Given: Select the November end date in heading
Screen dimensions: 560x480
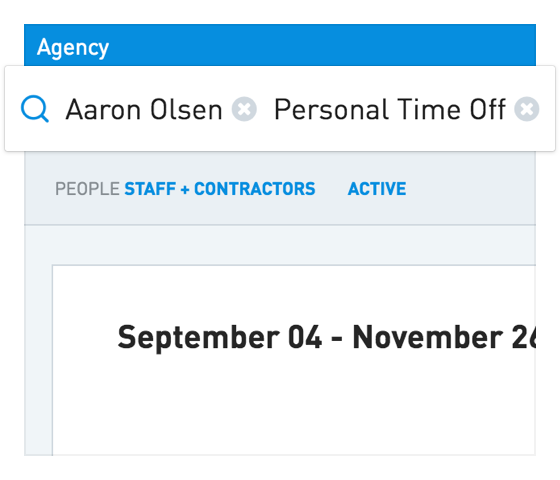Looking at the screenshot, I should click(x=444, y=338).
